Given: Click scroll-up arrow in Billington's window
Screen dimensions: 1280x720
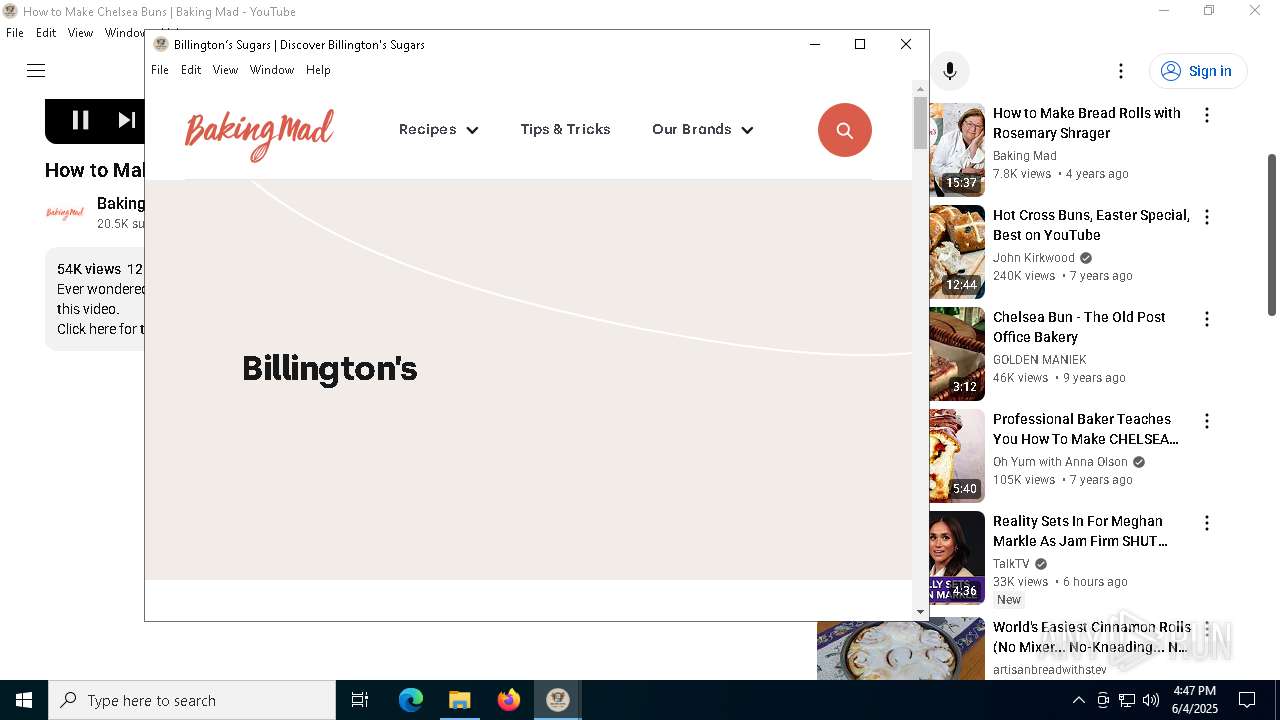Looking at the screenshot, I should [x=921, y=89].
